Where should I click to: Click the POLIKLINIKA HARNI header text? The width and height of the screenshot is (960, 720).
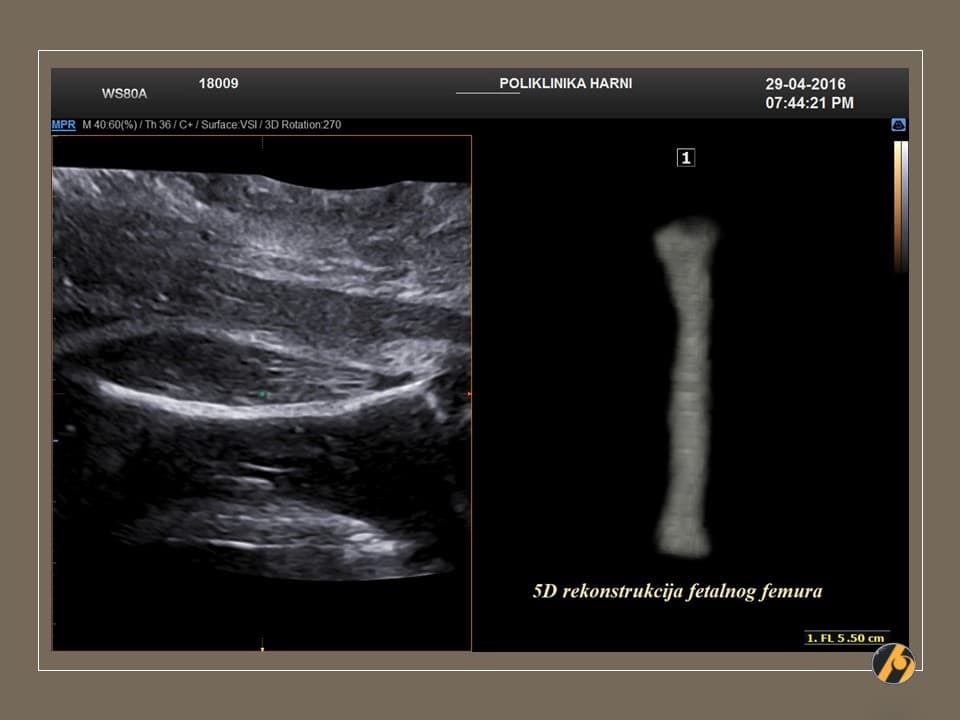565,83
